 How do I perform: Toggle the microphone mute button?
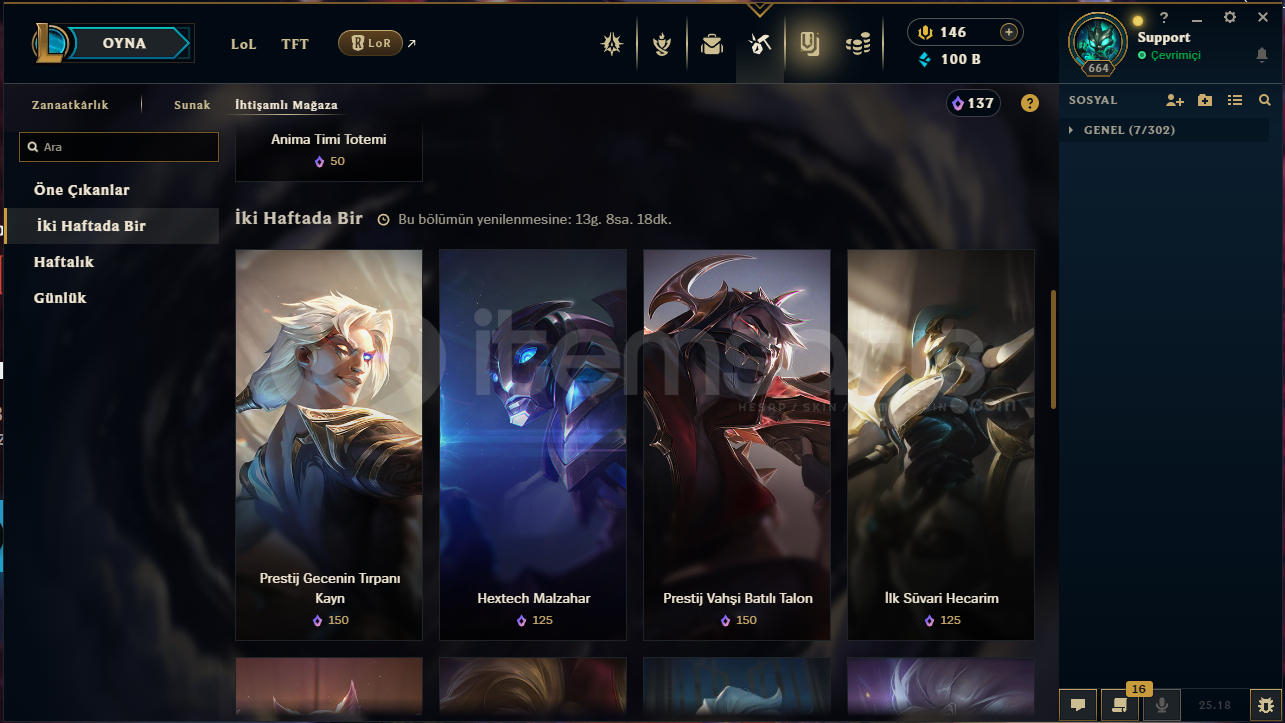pyautogui.click(x=1161, y=704)
